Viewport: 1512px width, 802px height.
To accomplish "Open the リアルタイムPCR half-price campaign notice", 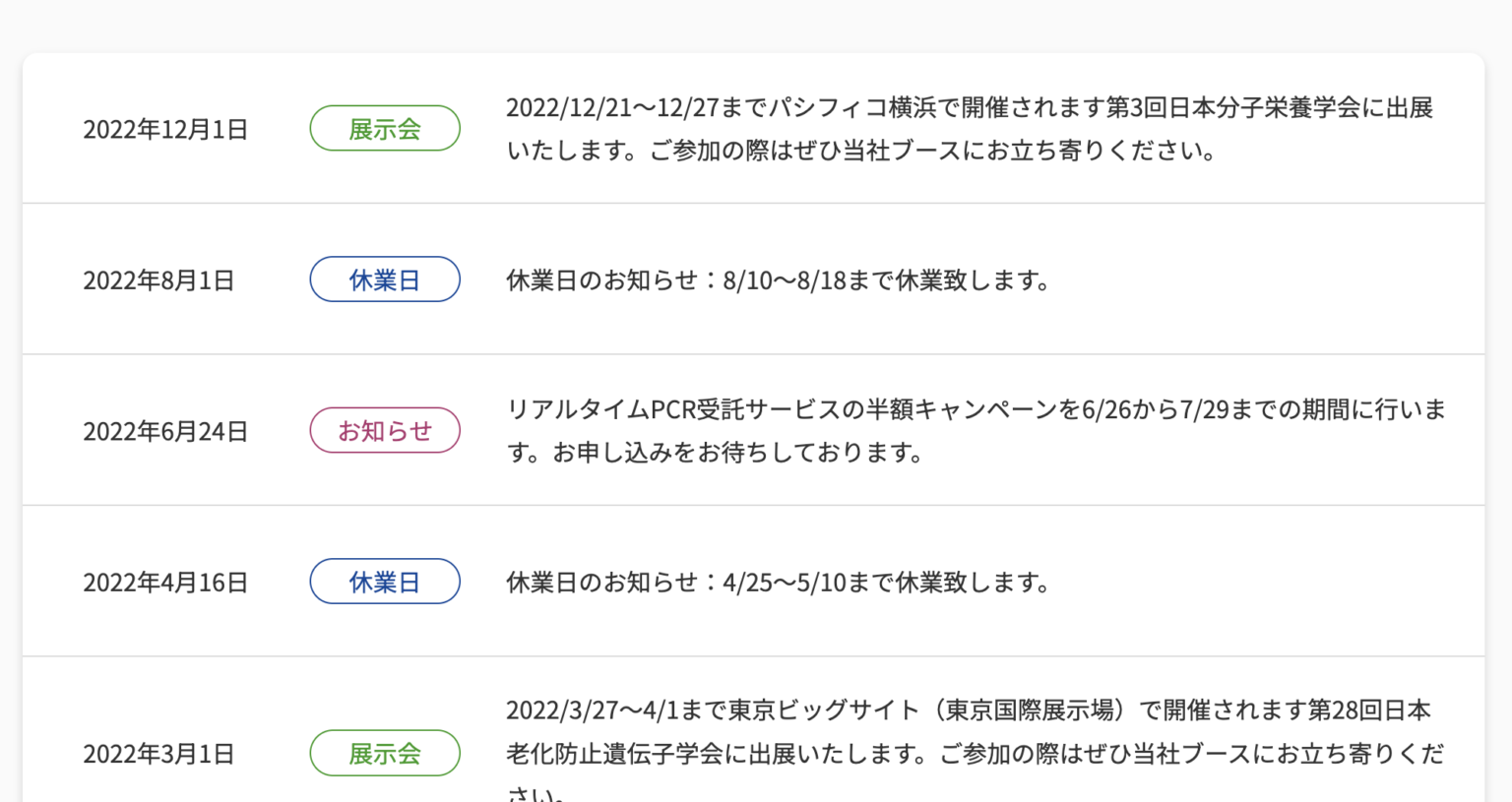I will tap(976, 431).
